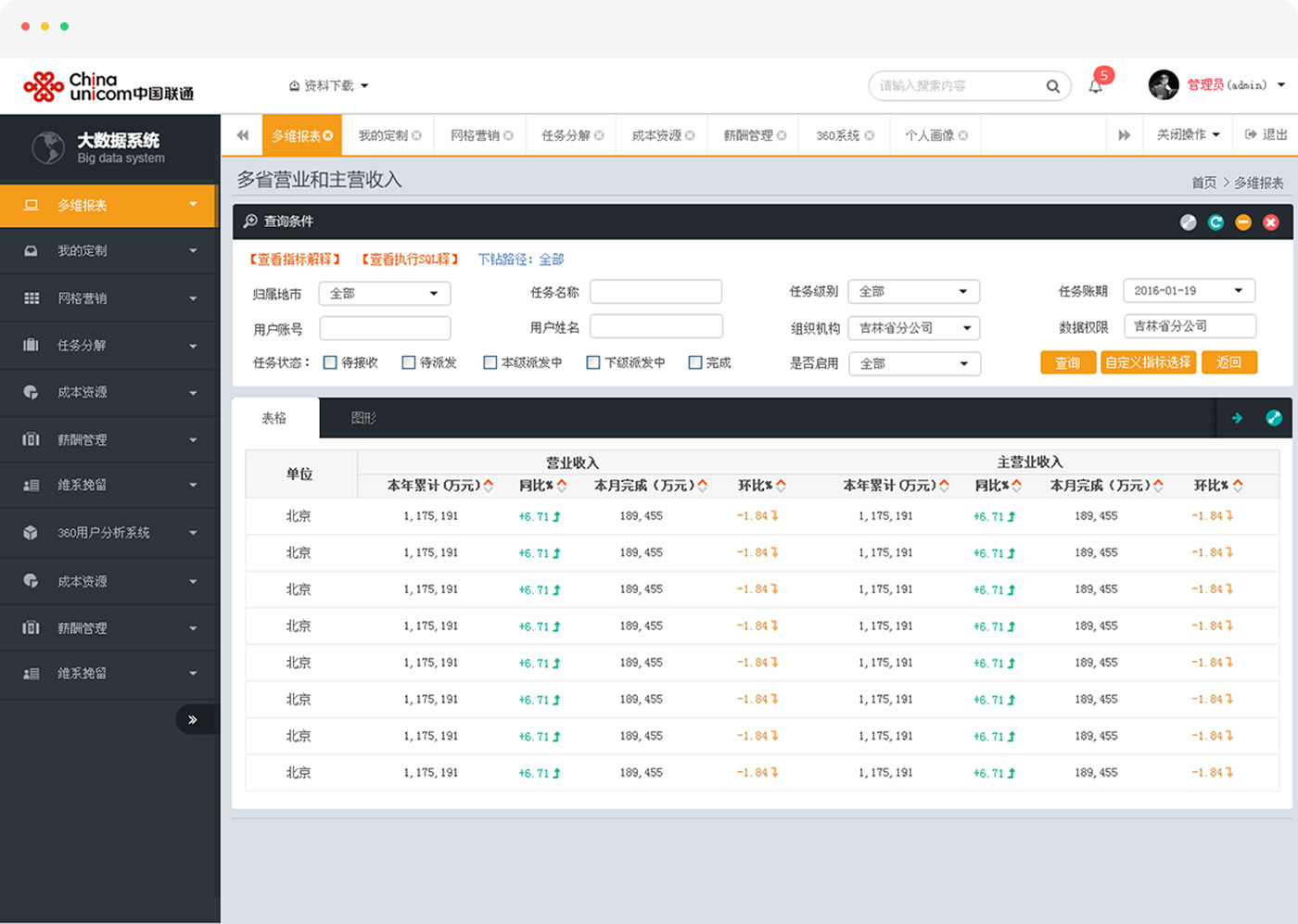
Task: Run search with the magnifier icon
Action: click(x=1053, y=85)
